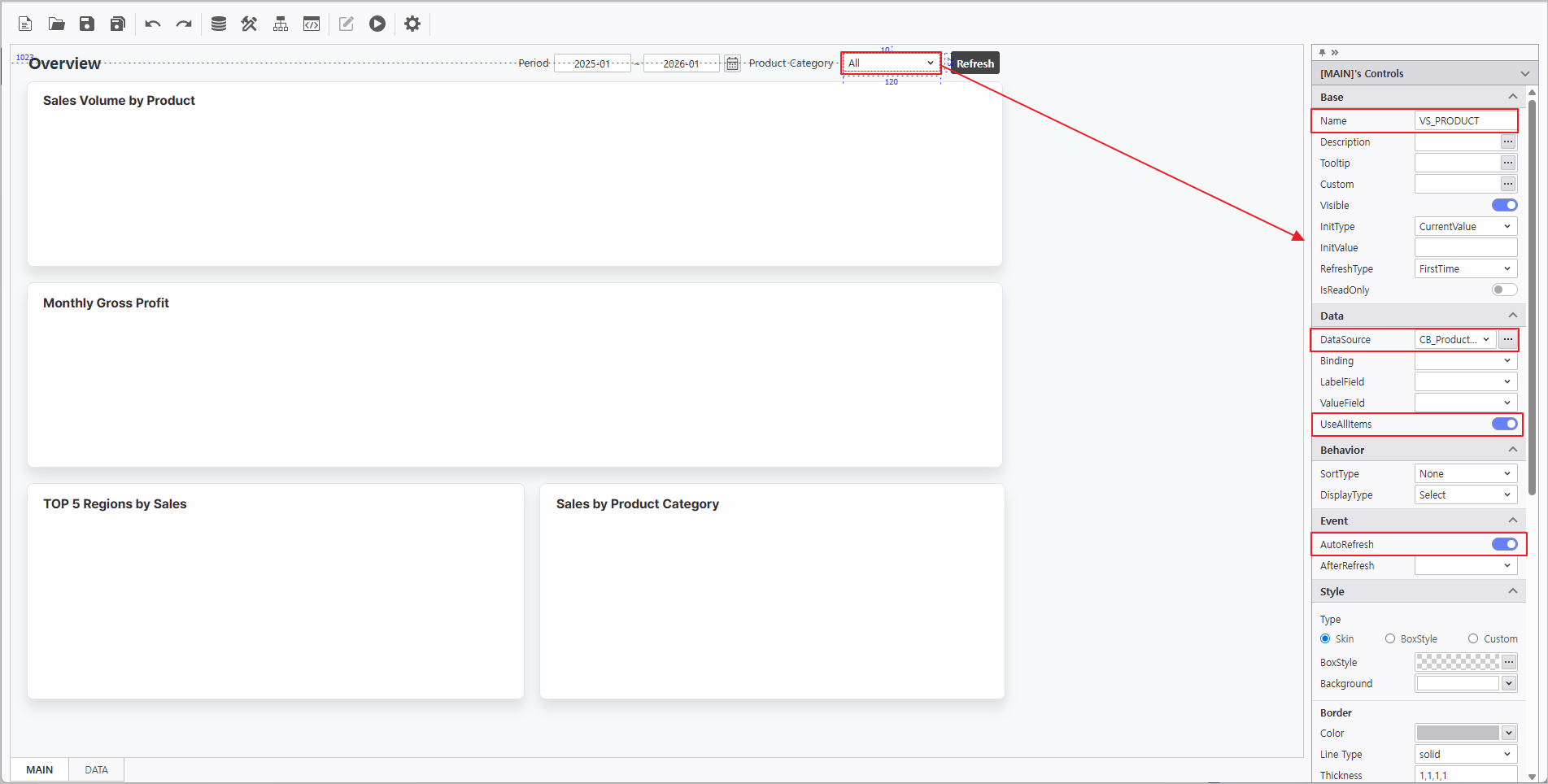The width and height of the screenshot is (1548, 784).
Task: Select the BoxStyle radio button
Action: tap(1390, 639)
